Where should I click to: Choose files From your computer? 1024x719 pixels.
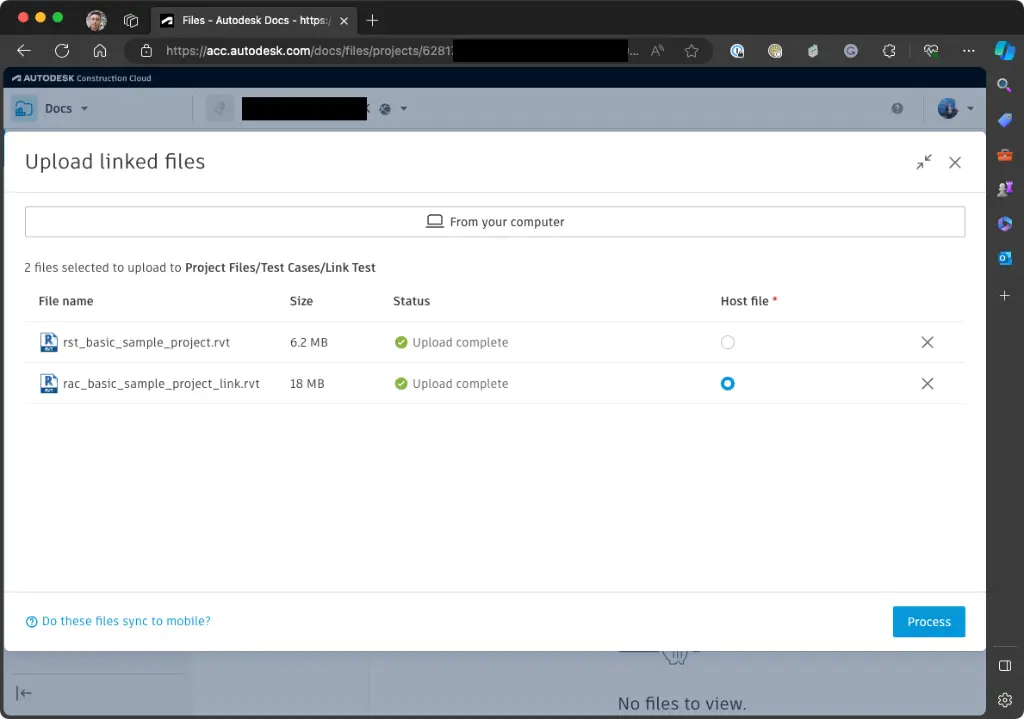click(x=495, y=222)
